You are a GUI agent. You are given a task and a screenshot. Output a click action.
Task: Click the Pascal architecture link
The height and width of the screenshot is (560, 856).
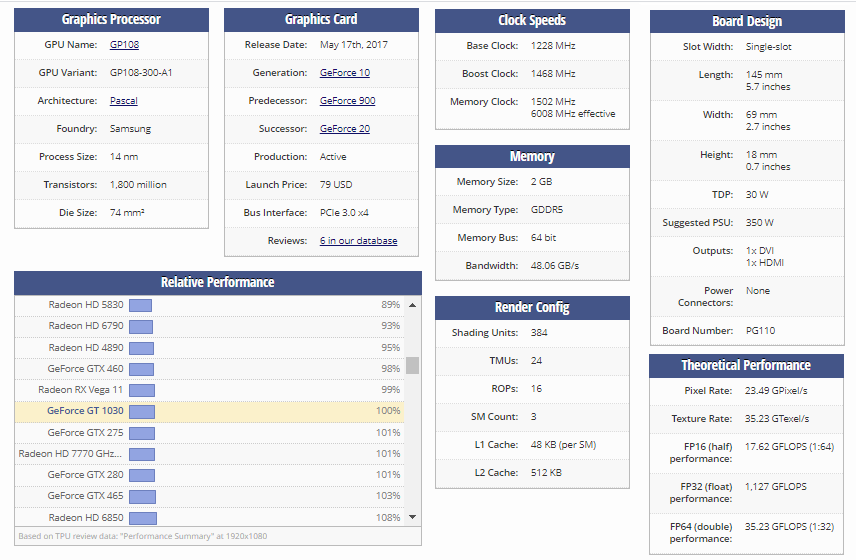tap(124, 101)
